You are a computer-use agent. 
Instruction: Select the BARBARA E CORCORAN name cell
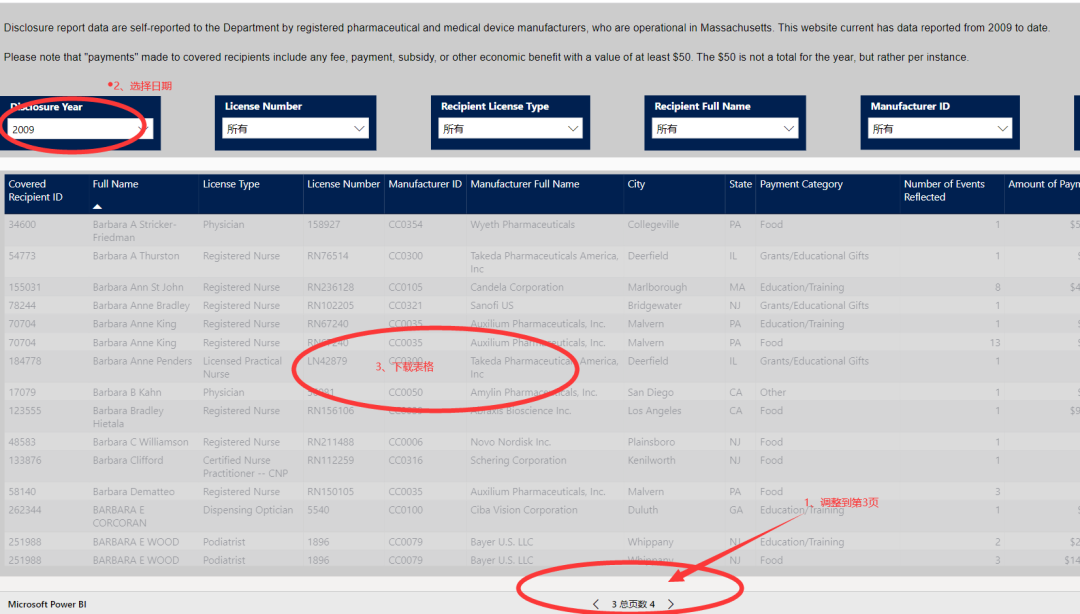(119, 516)
